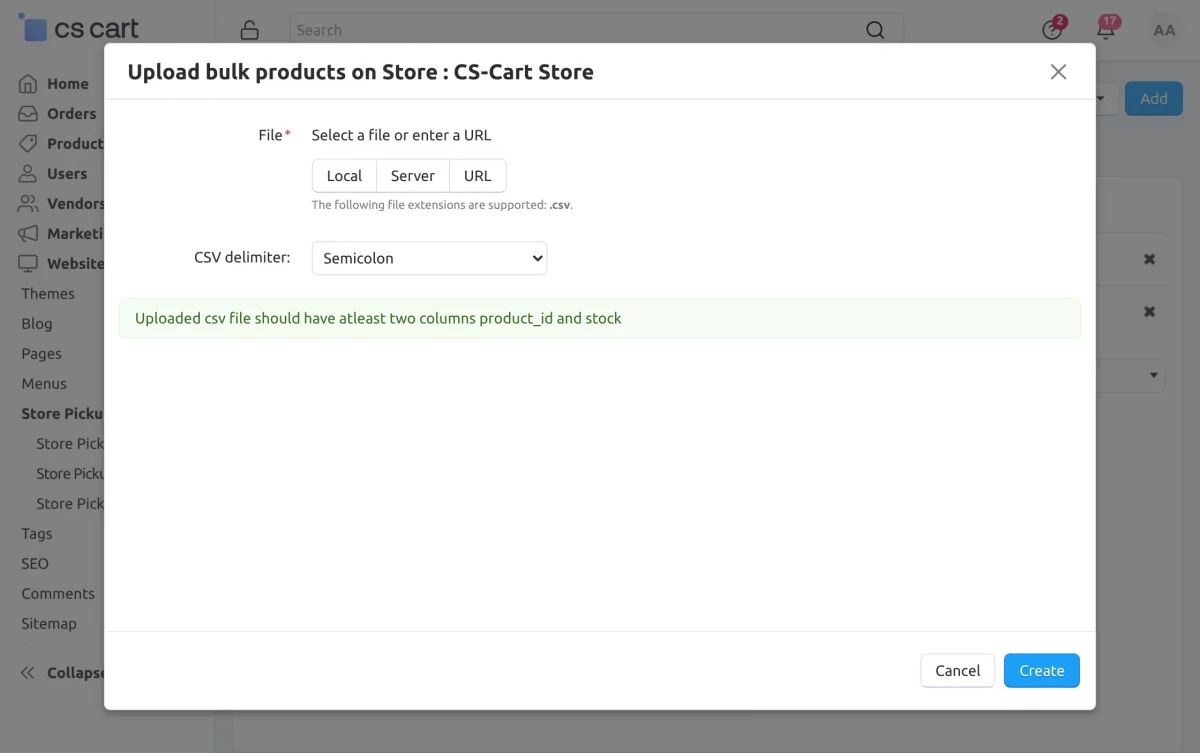Choose the URL file source
This screenshot has width=1200, height=753.
coord(478,176)
